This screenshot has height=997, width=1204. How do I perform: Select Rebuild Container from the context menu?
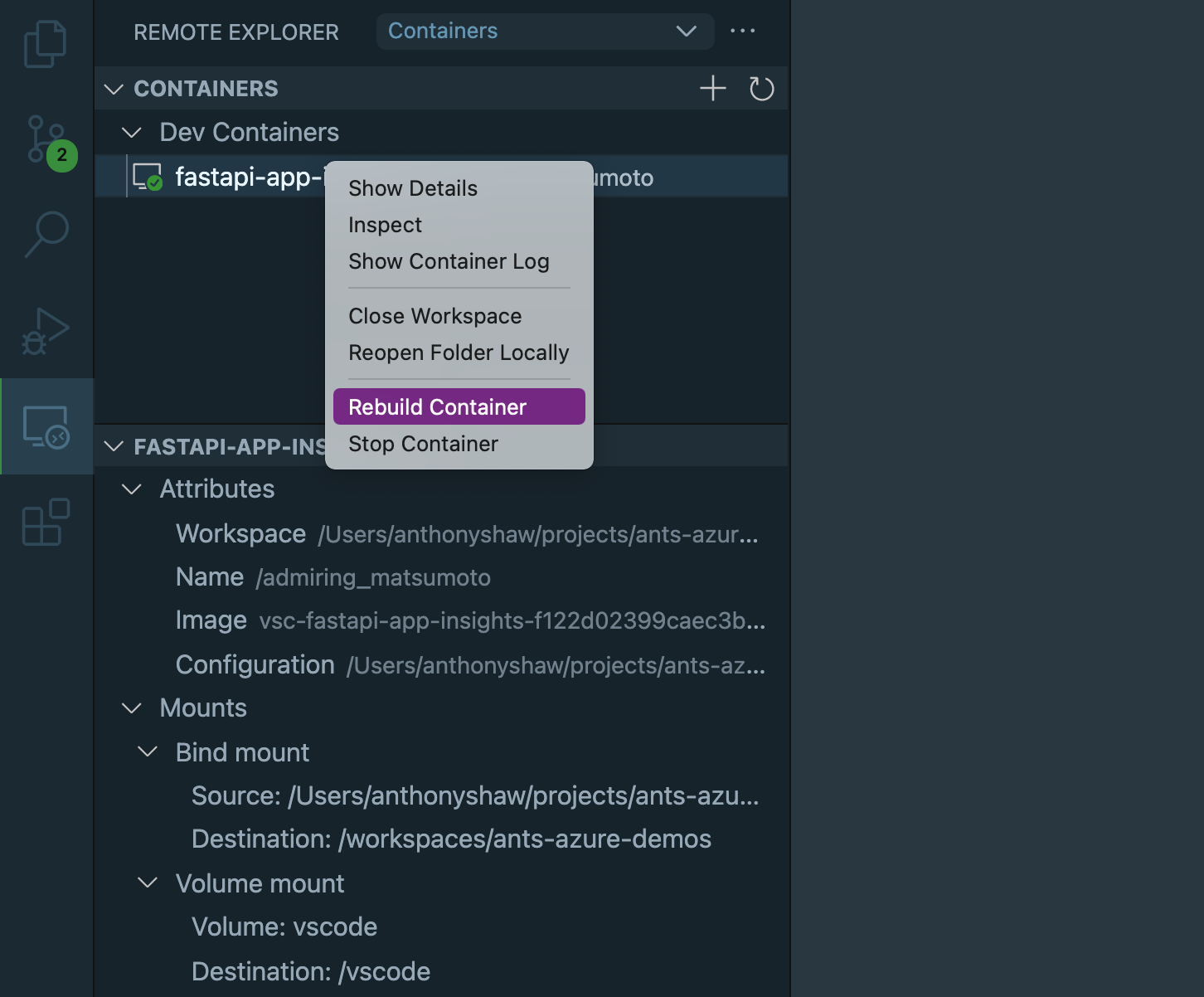(x=437, y=406)
